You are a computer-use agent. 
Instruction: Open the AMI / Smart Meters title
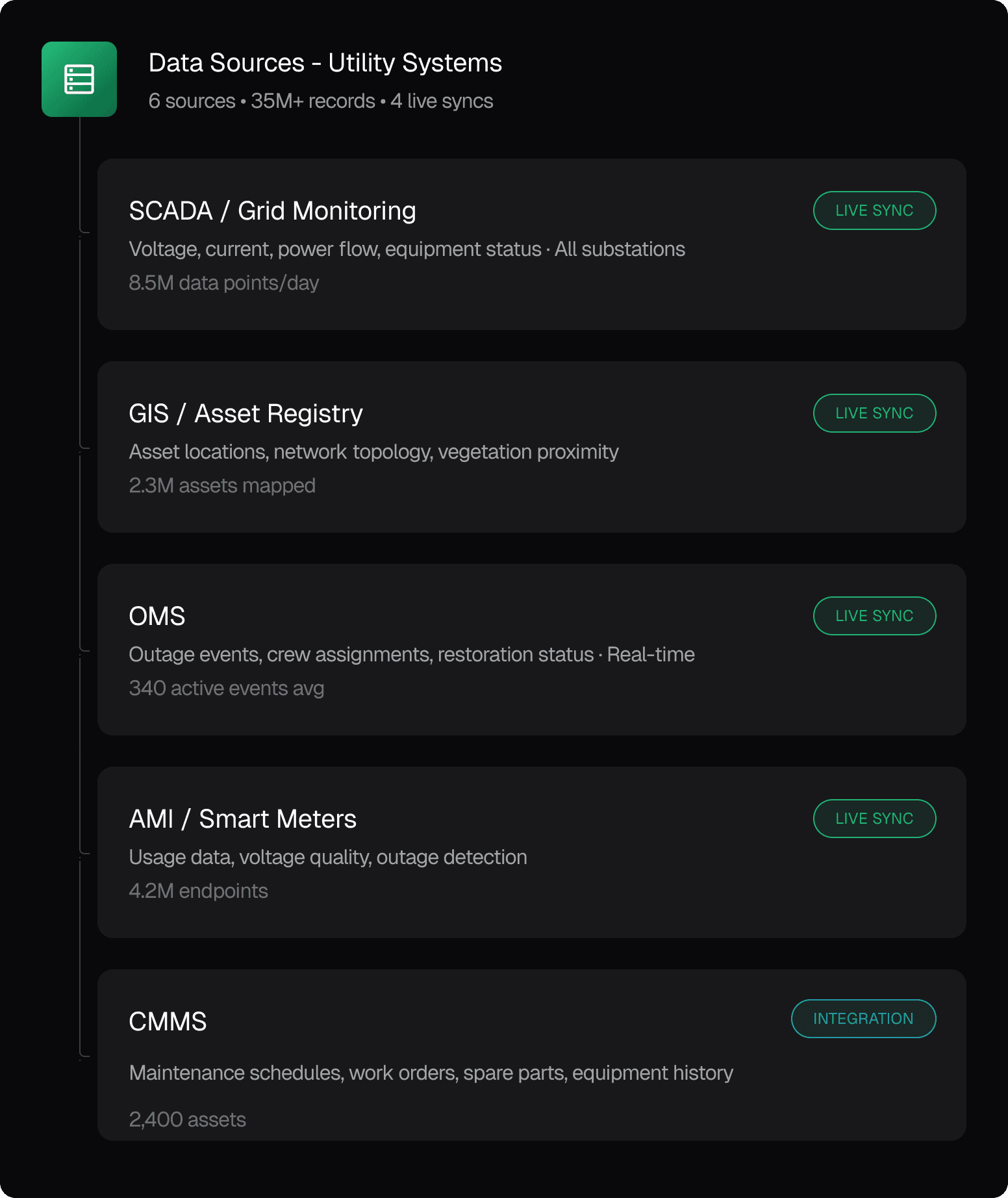pos(242,819)
